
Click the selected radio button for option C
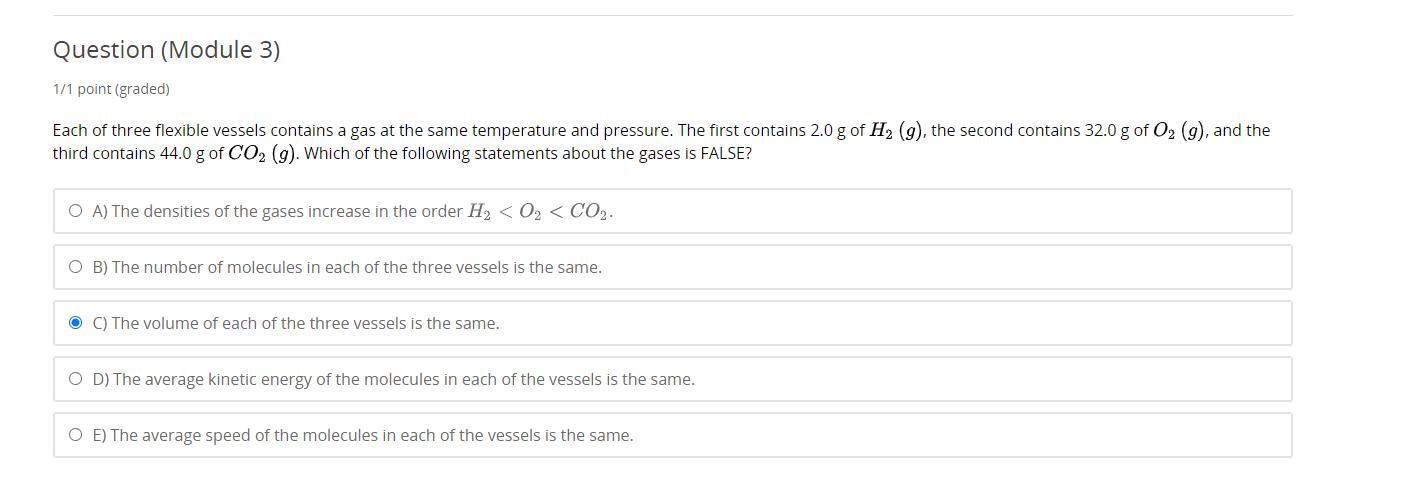76,323
